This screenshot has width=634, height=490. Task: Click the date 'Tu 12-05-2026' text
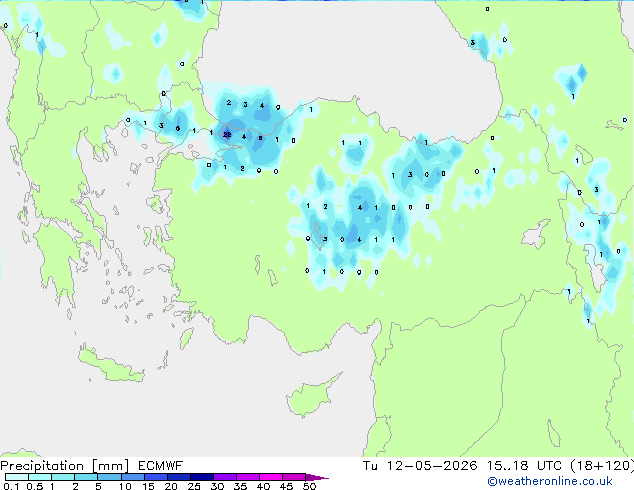click(x=420, y=466)
